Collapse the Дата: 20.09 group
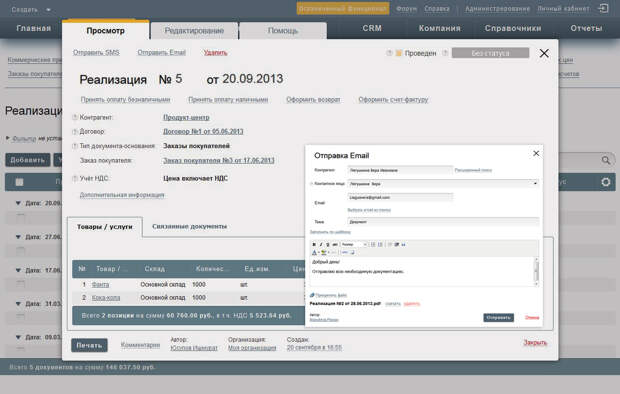 tap(18, 203)
